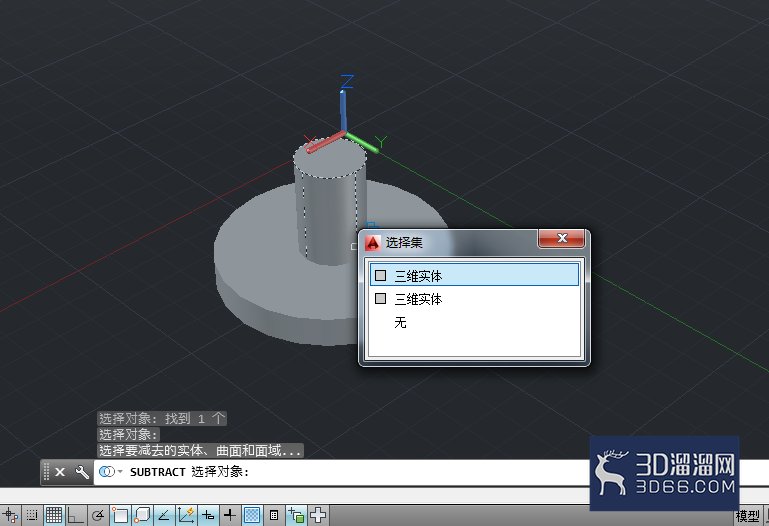Viewport: 769px width, 526px height.
Task: Toggle Object Snap Tracking button
Action: tap(164, 515)
